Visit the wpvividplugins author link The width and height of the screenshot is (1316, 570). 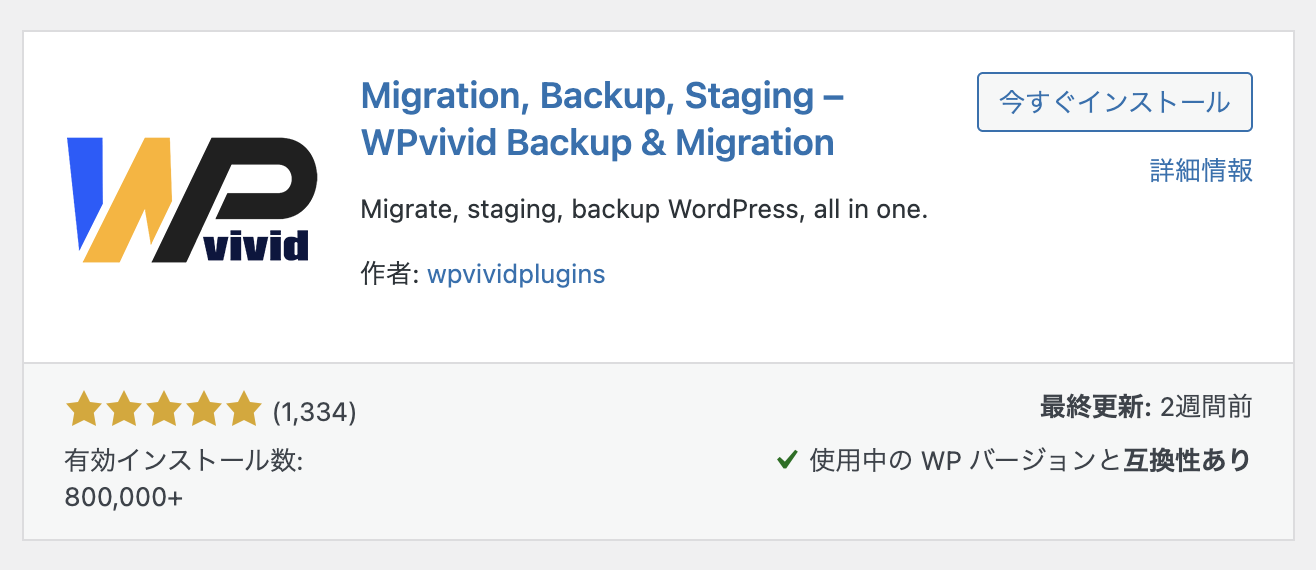[x=515, y=274]
